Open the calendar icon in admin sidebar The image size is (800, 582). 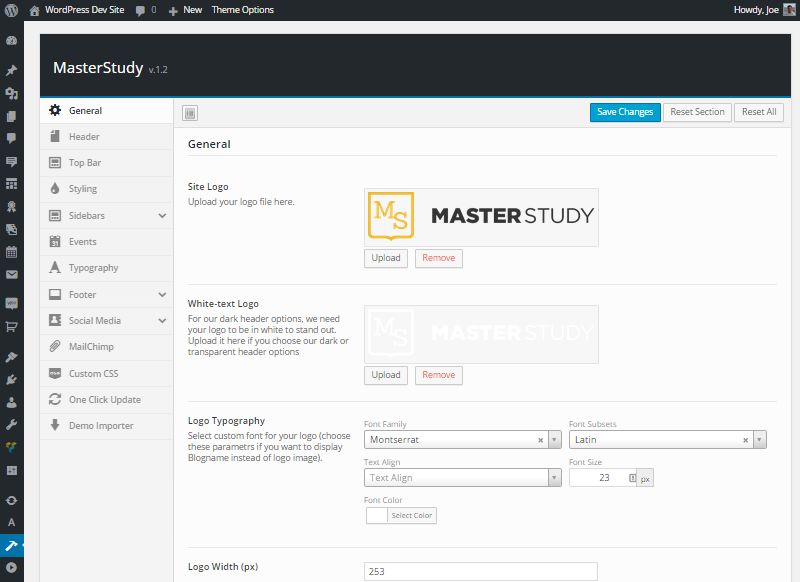click(11, 252)
